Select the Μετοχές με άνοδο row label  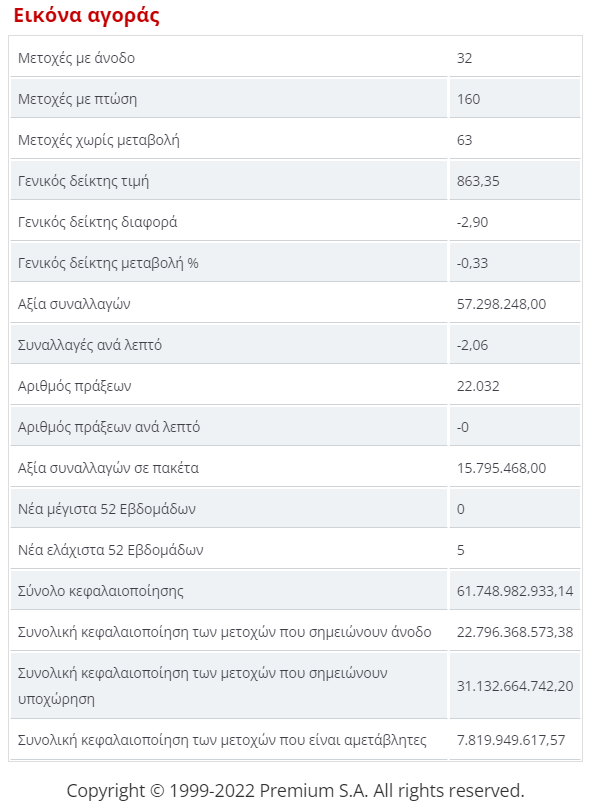(76, 58)
